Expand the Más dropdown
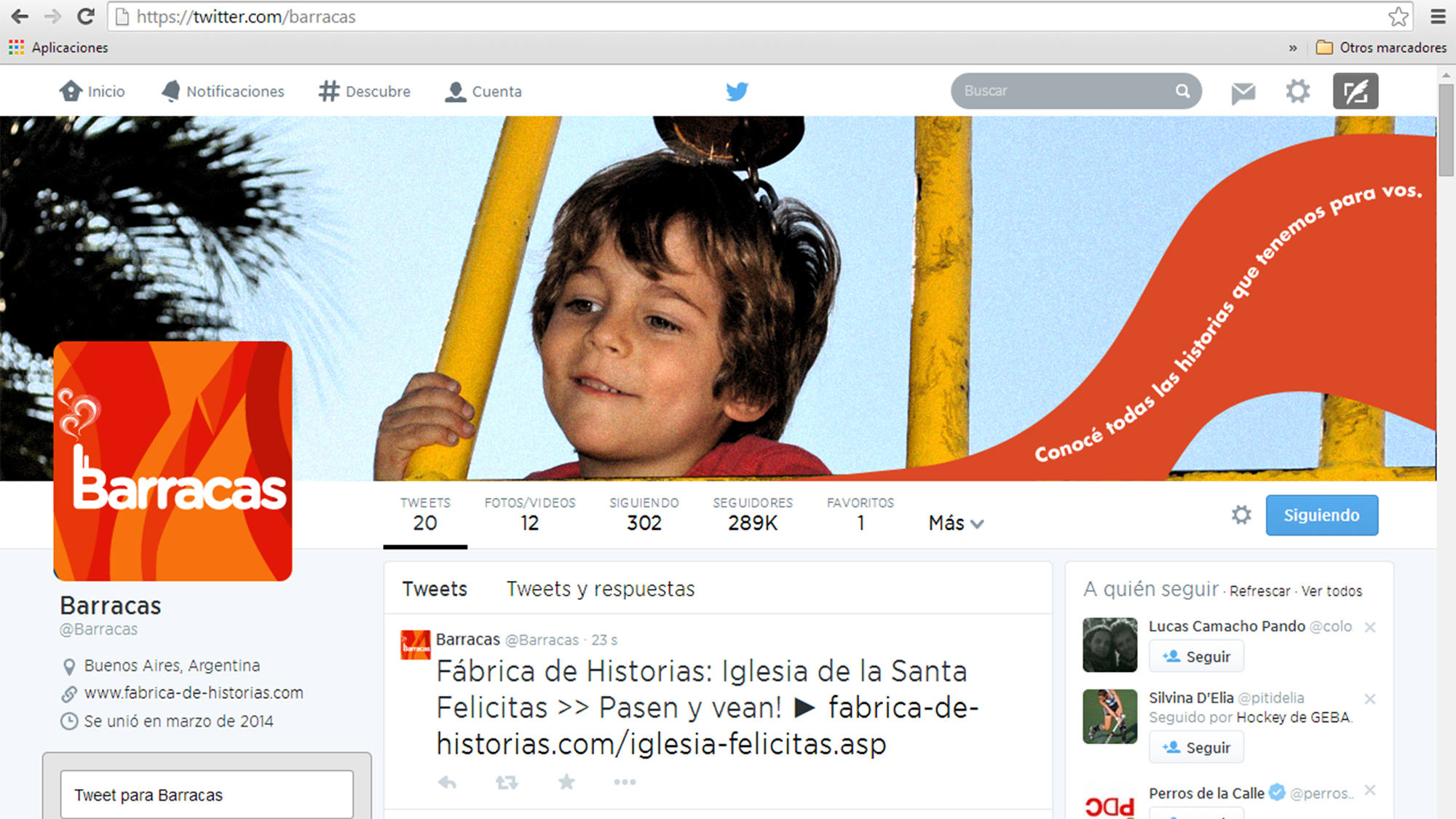This screenshot has width=1456, height=819. (x=956, y=523)
